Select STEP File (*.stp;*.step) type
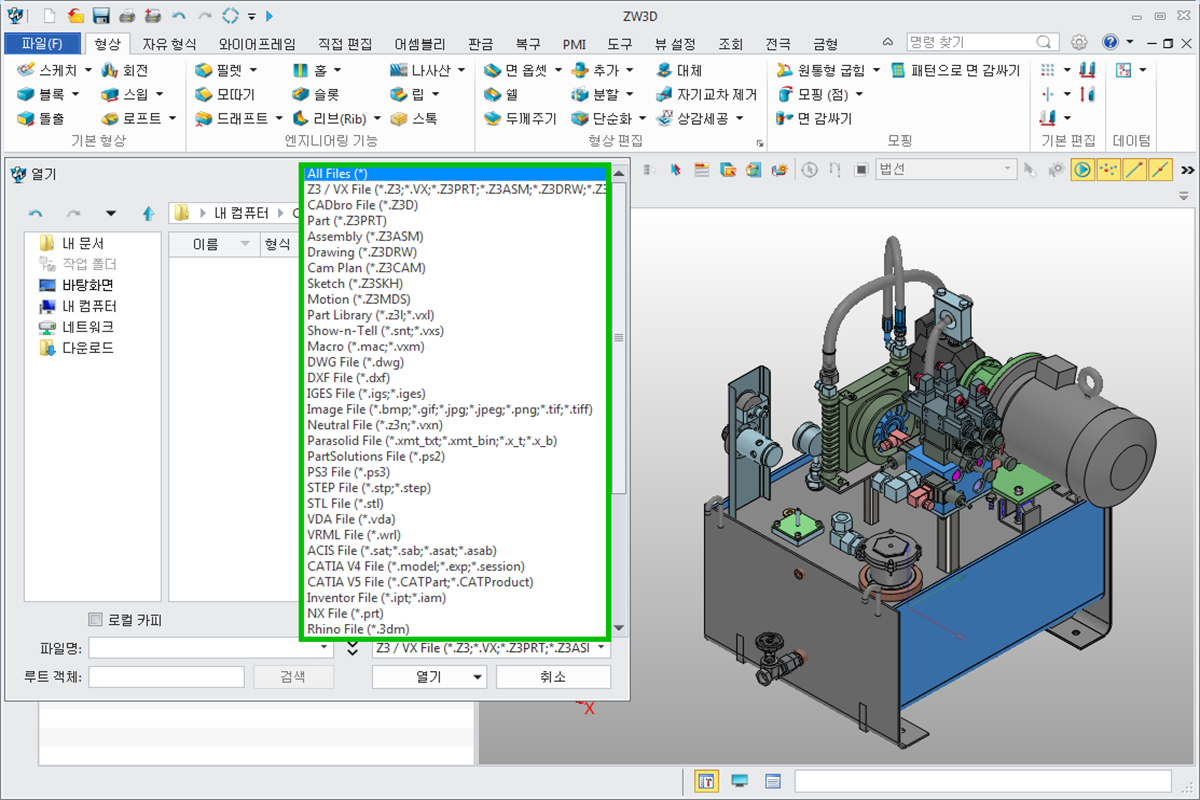This screenshot has width=1200, height=800. click(x=369, y=488)
